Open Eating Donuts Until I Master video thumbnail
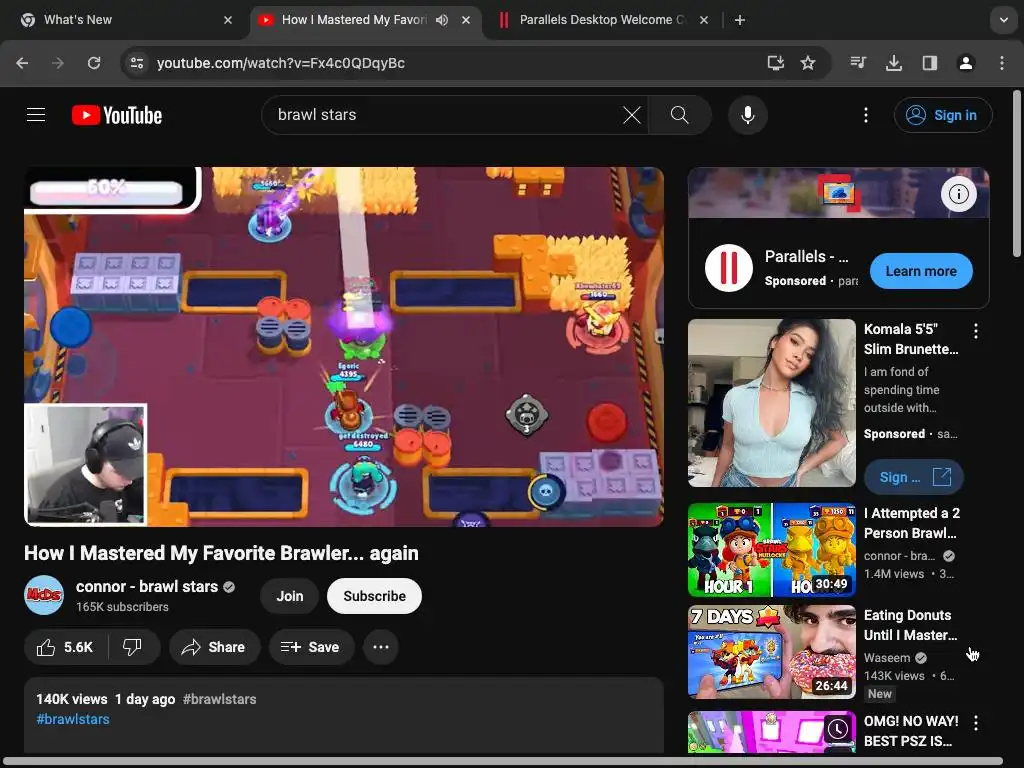The image size is (1024, 768). point(772,652)
